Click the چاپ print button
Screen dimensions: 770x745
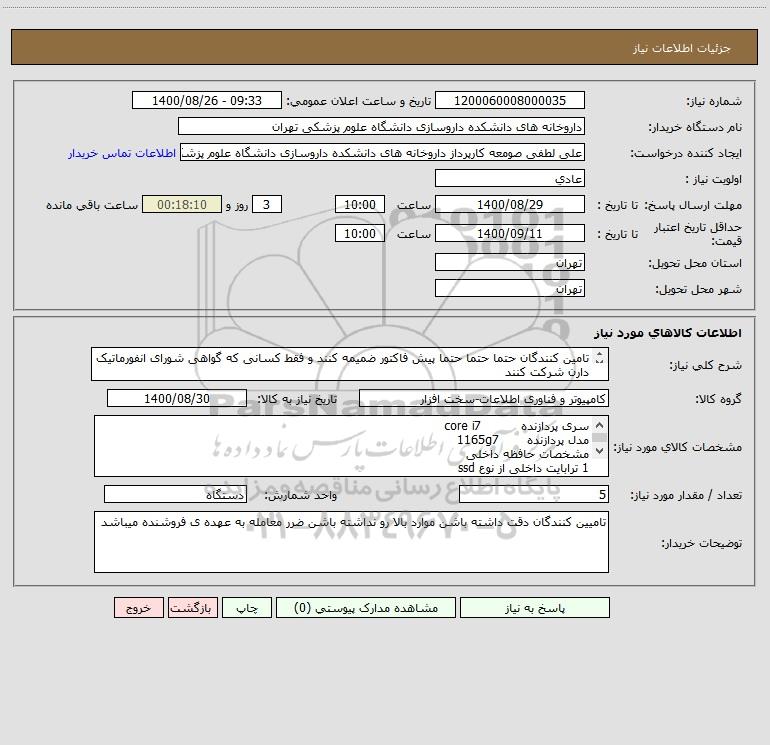[x=247, y=608]
